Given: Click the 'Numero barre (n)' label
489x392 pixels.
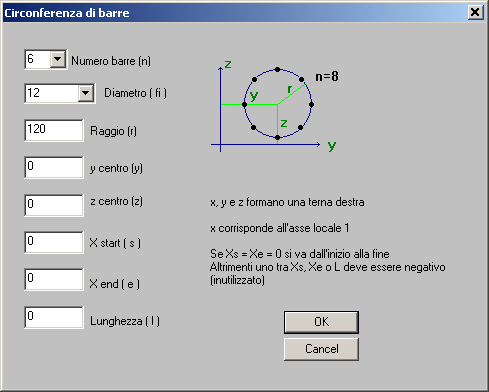Looking at the screenshot, I should pos(111,61).
